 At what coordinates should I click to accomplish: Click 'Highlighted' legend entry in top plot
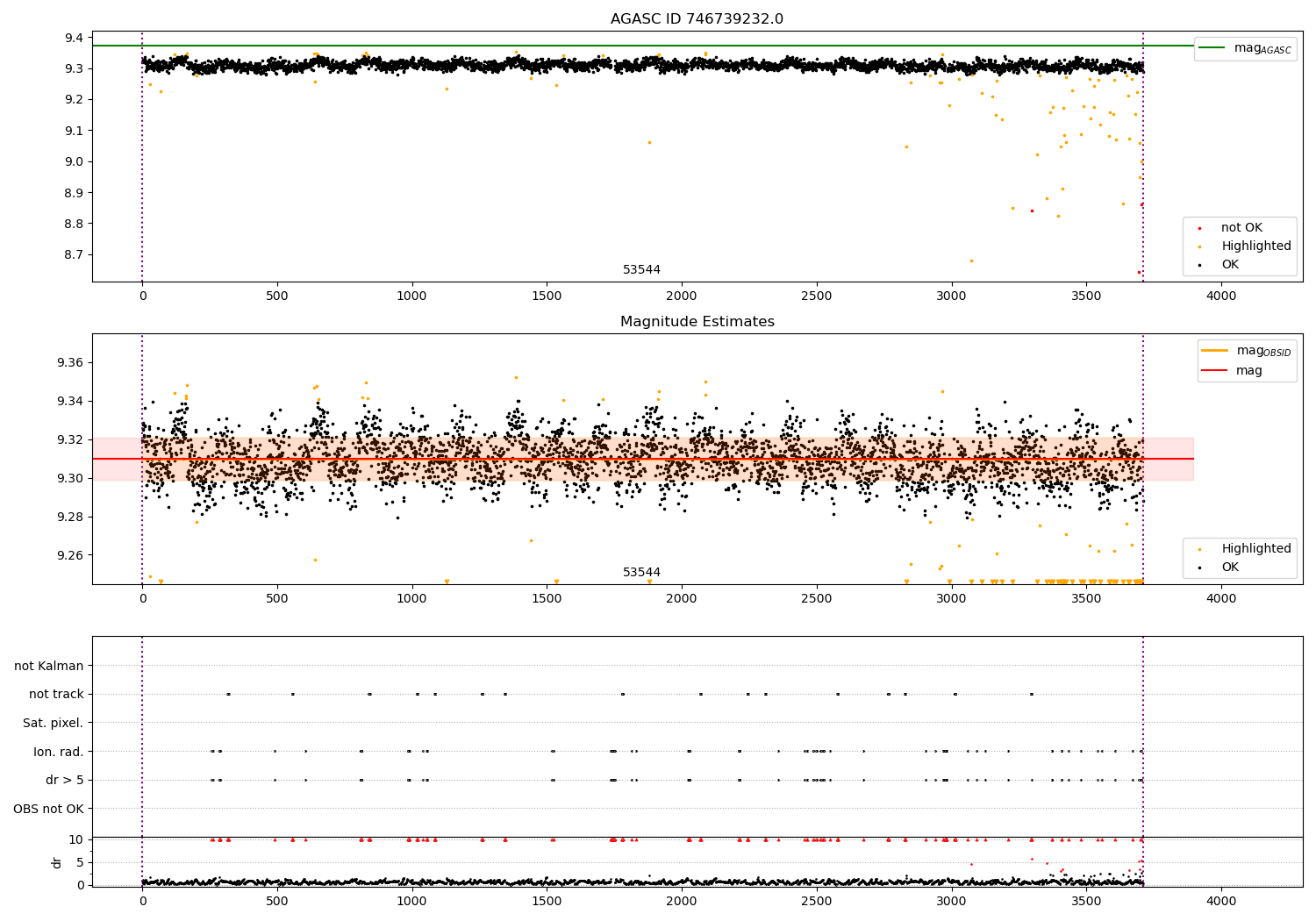(1245, 246)
